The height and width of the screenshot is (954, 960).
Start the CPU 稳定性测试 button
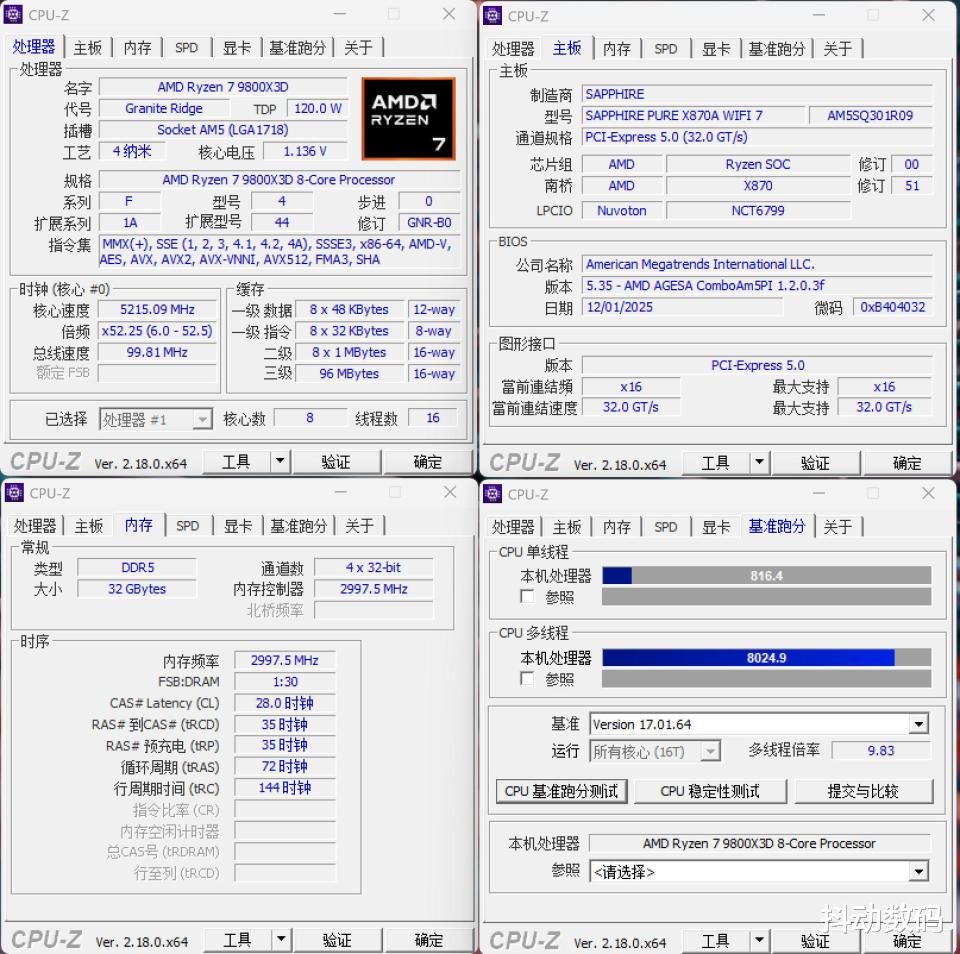point(710,791)
